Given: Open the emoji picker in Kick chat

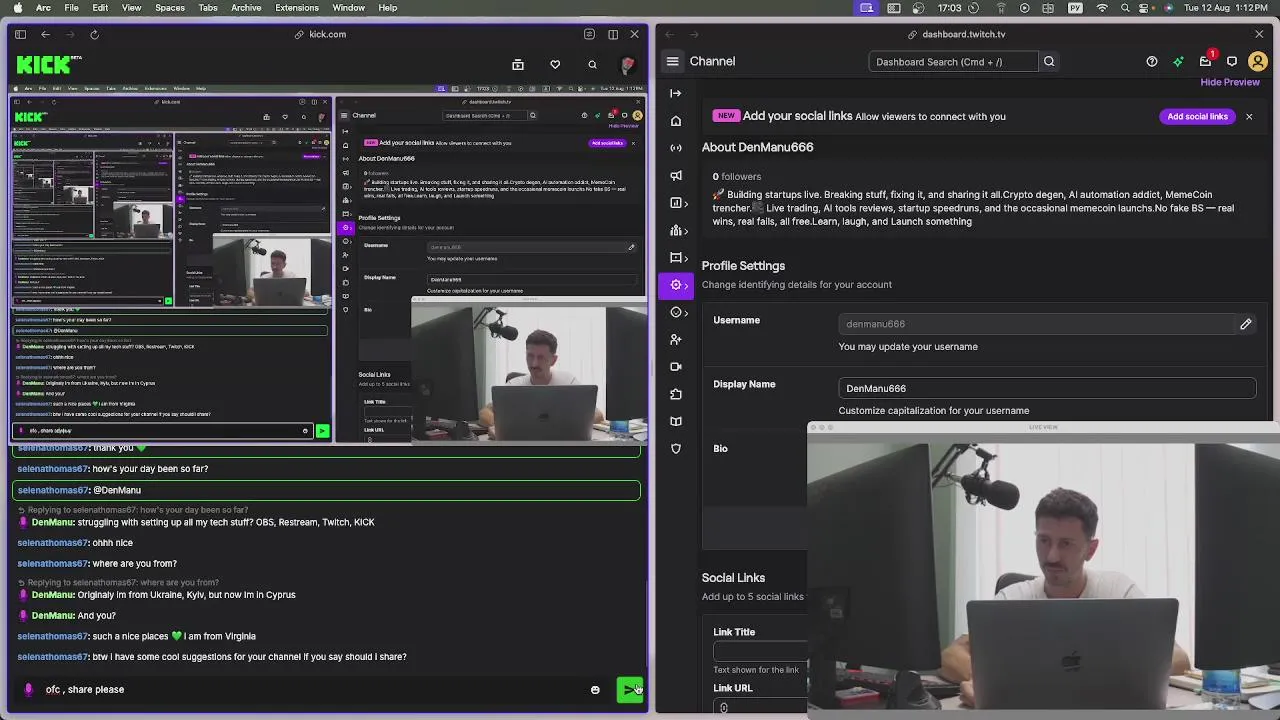Looking at the screenshot, I should (x=595, y=689).
